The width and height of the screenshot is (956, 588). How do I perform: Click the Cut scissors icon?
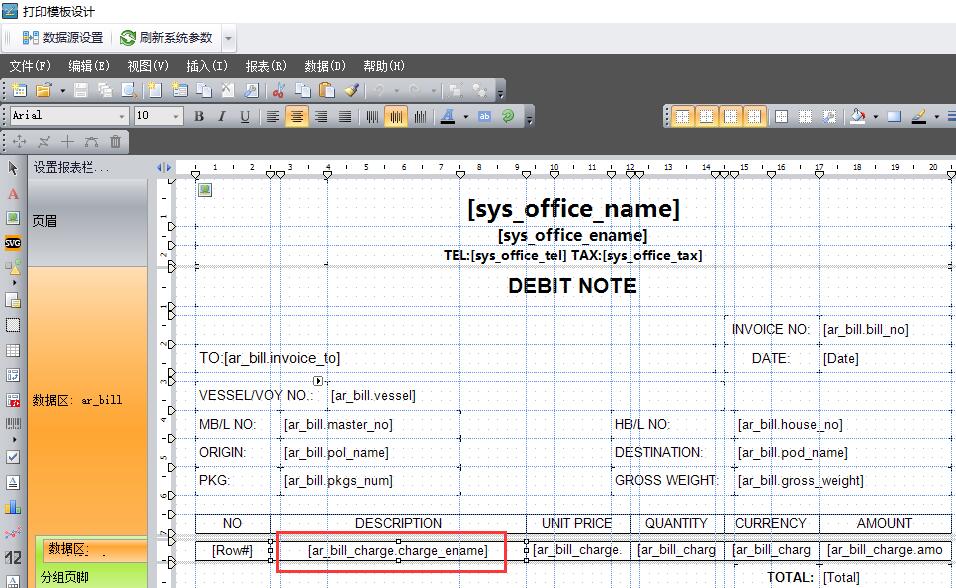point(279,90)
